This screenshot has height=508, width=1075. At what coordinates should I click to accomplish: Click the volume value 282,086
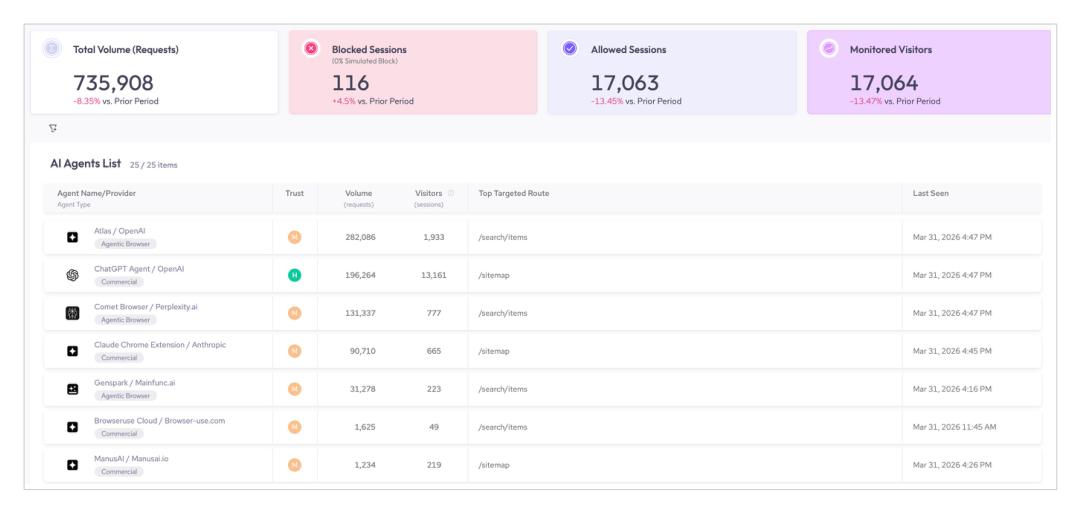tap(360, 237)
